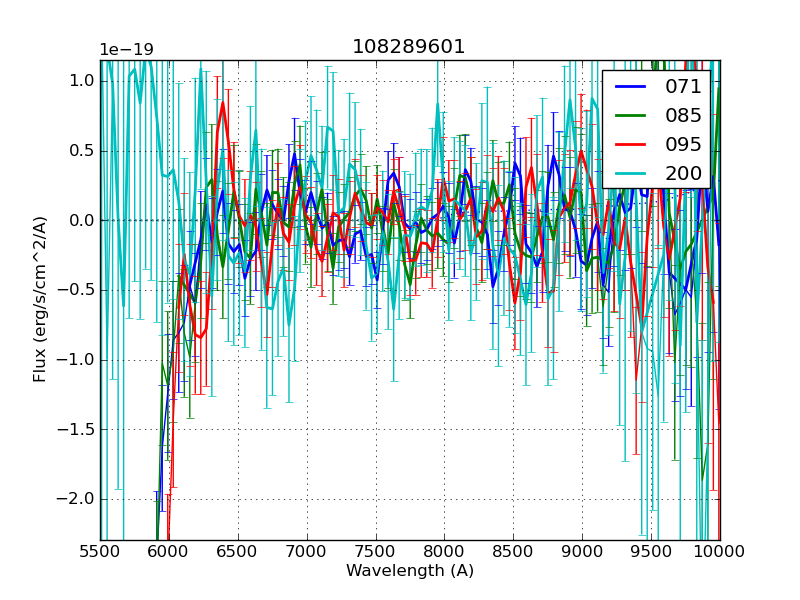Click the Flux (erg/s/cm^2/A) axis label
The width and height of the screenshot is (800, 600).
click(x=40, y=299)
